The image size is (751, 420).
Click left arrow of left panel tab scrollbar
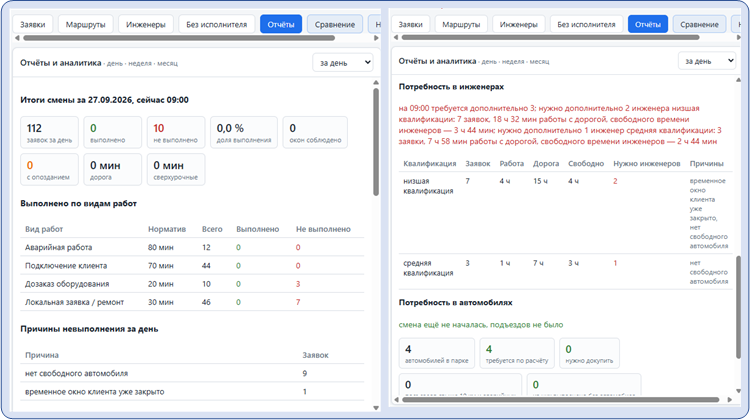17,38
